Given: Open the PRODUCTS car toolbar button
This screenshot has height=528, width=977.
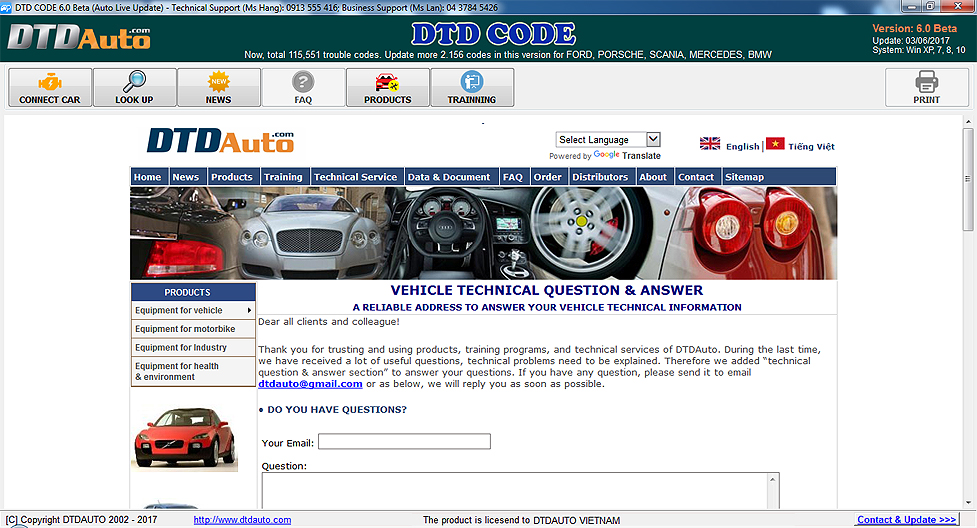Looking at the screenshot, I should 388,87.
